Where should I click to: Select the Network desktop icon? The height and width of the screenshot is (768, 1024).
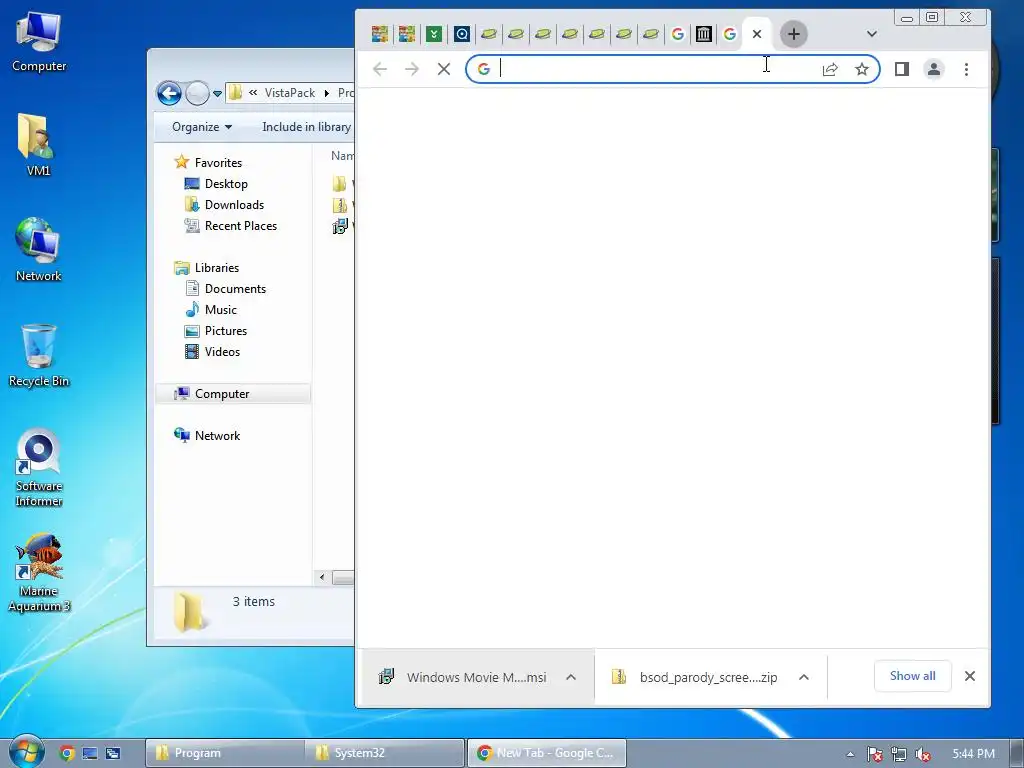(x=39, y=249)
